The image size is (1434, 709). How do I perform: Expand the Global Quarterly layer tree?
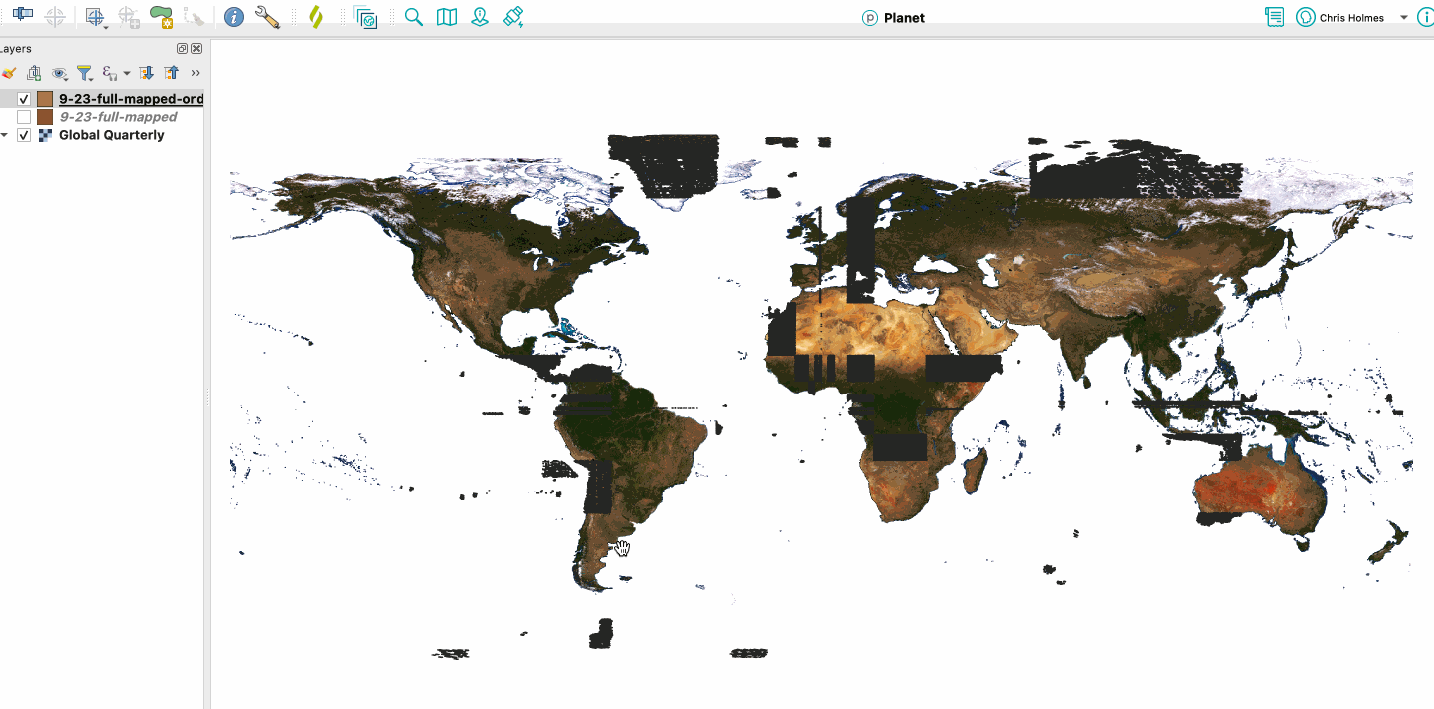(5, 135)
